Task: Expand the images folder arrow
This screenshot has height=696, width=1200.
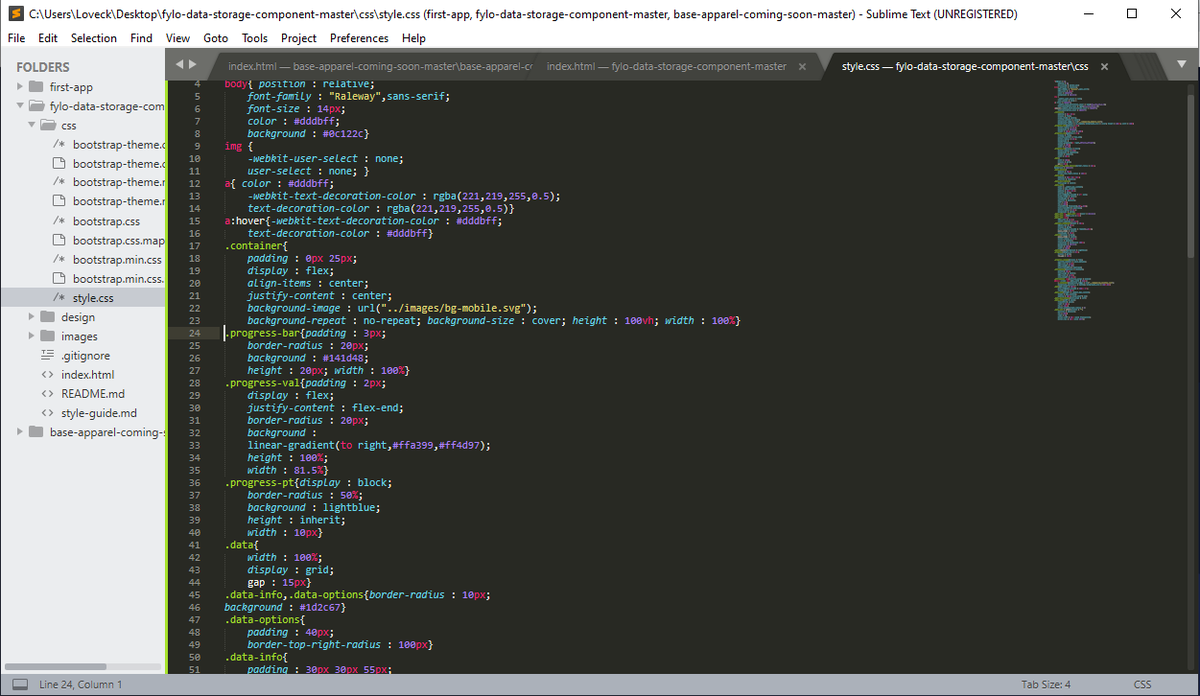Action: (x=32, y=336)
